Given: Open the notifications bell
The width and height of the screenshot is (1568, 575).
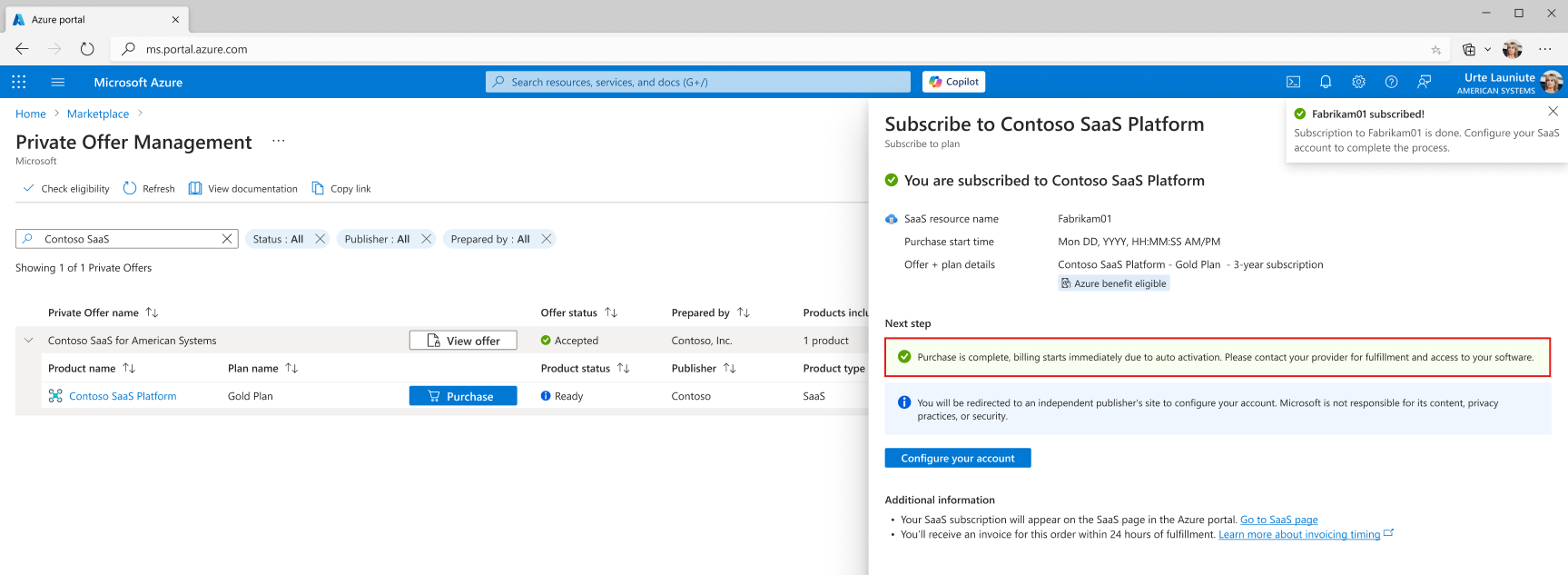Looking at the screenshot, I should click(1326, 82).
